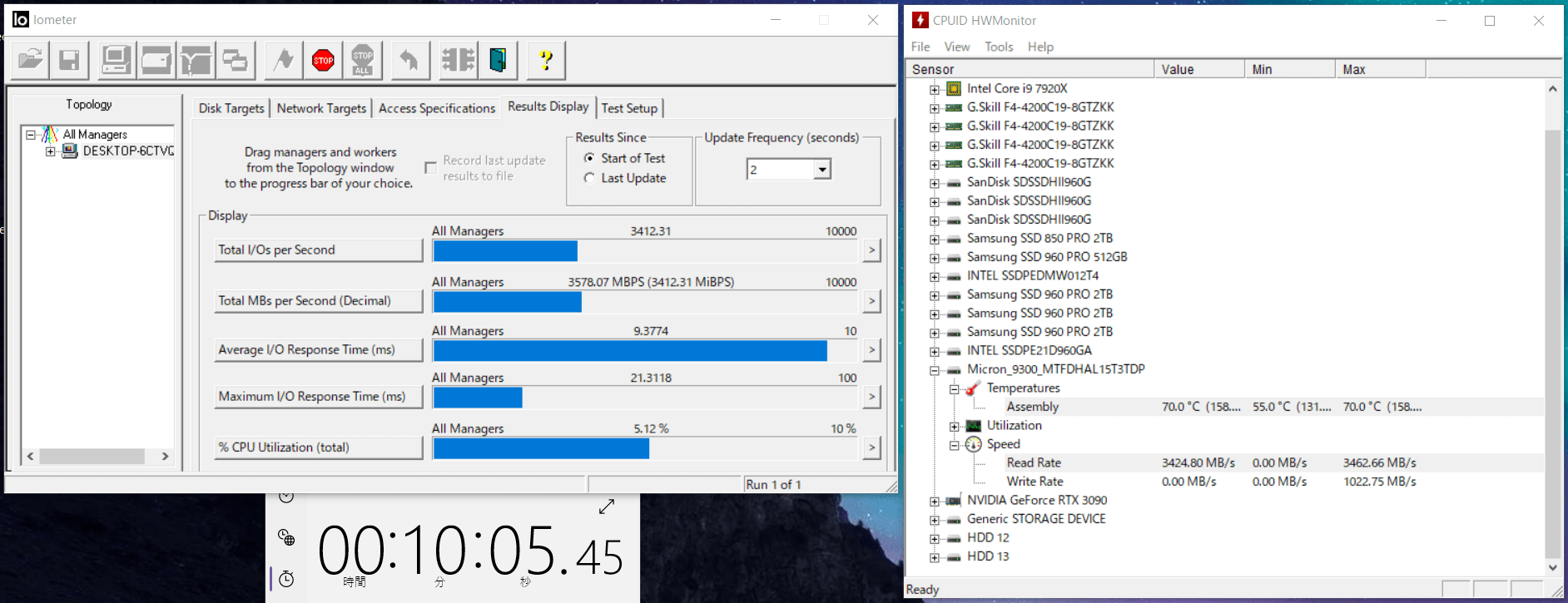Open the world clock icon in the clock app

(286, 537)
